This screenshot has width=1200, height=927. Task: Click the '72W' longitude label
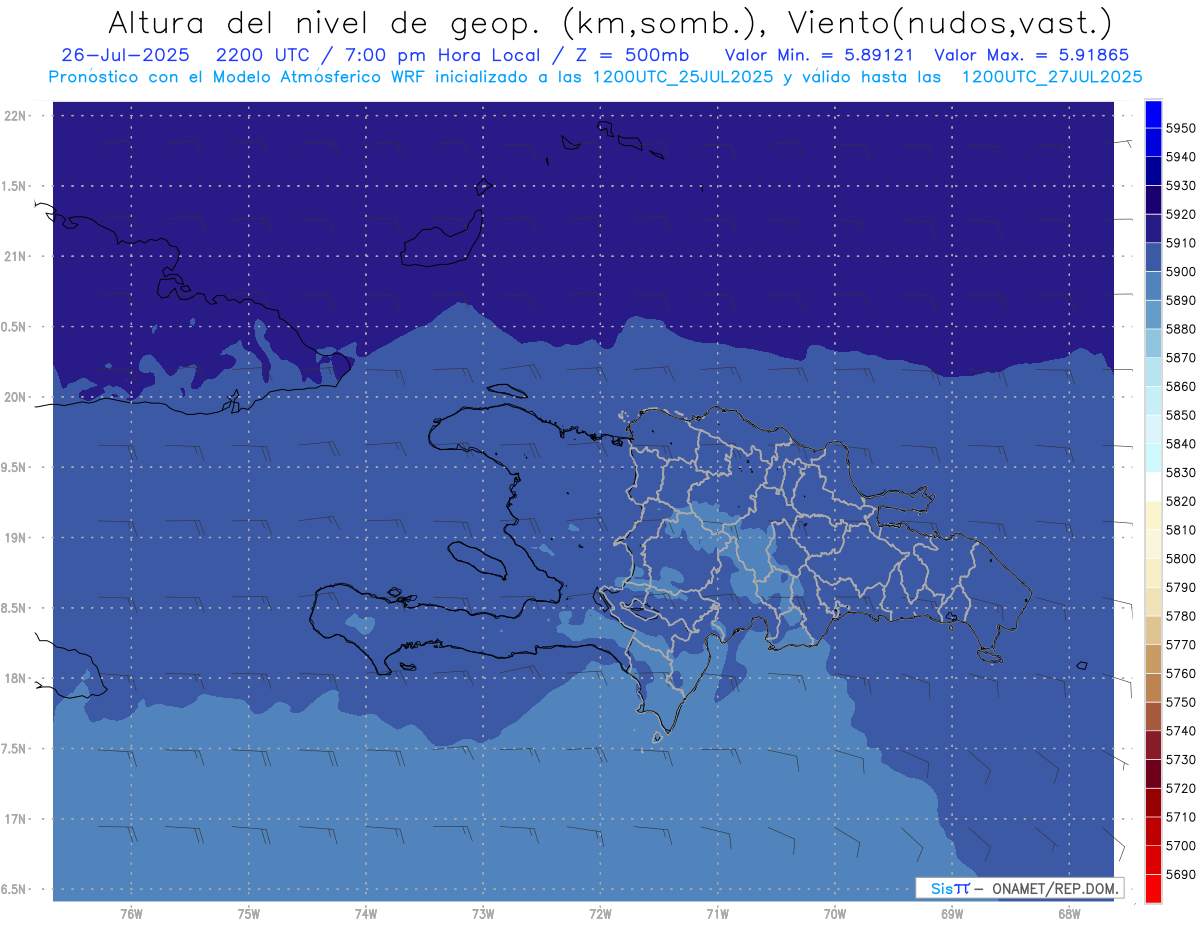click(600, 914)
